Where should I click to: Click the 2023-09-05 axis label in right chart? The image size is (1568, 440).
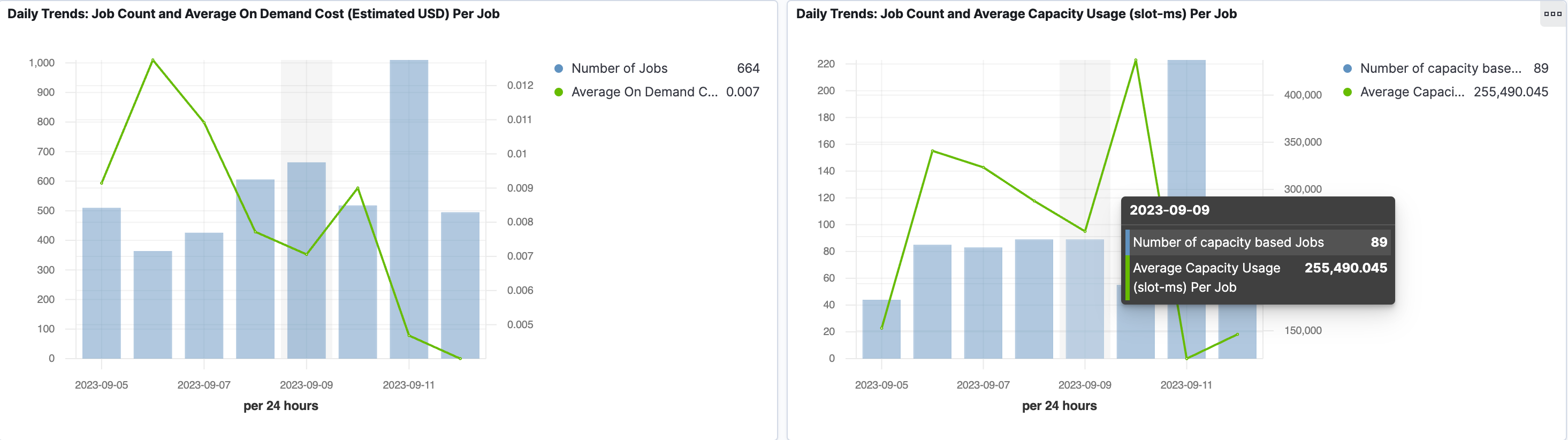coord(881,385)
